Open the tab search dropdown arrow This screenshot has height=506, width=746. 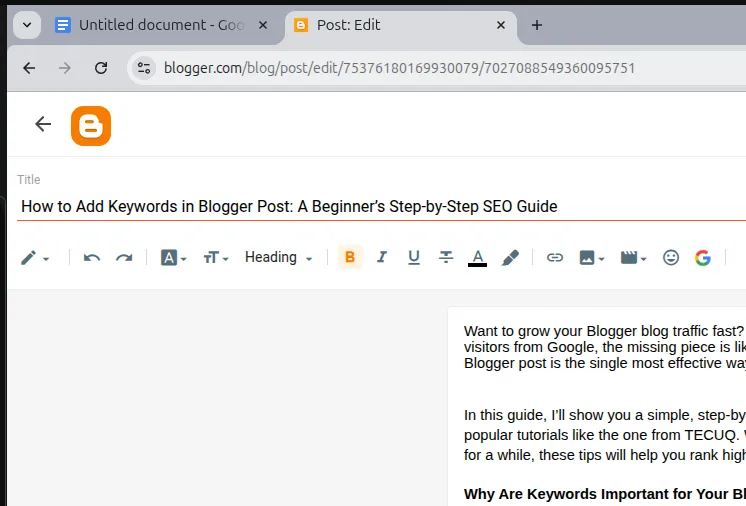coord(27,25)
